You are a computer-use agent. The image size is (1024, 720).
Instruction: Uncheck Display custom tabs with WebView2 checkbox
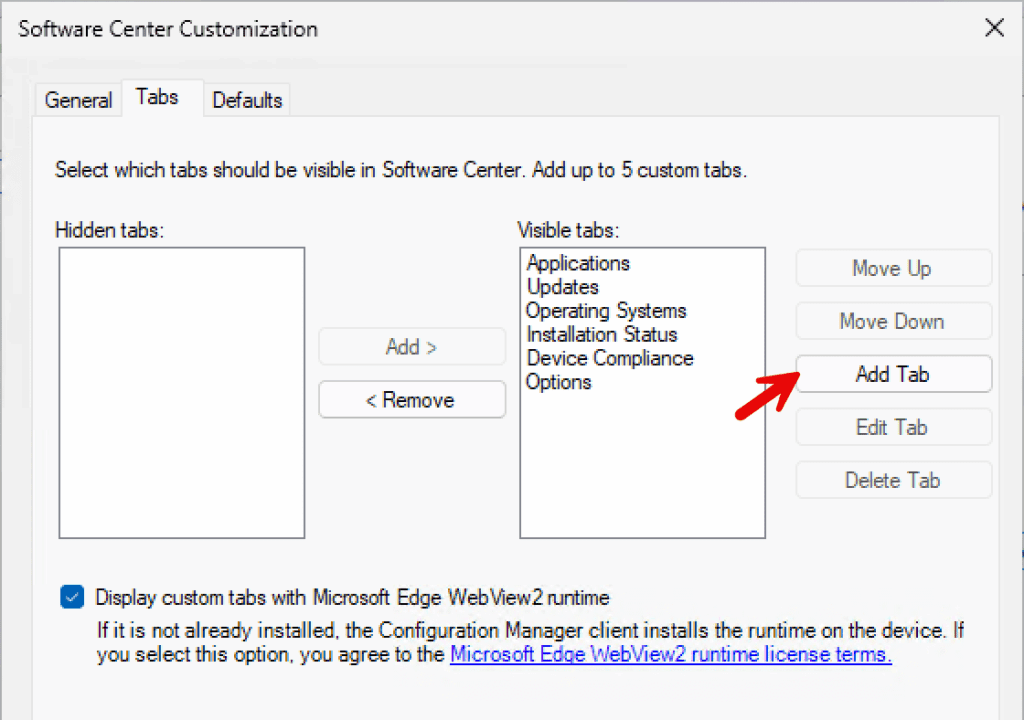[x=72, y=598]
